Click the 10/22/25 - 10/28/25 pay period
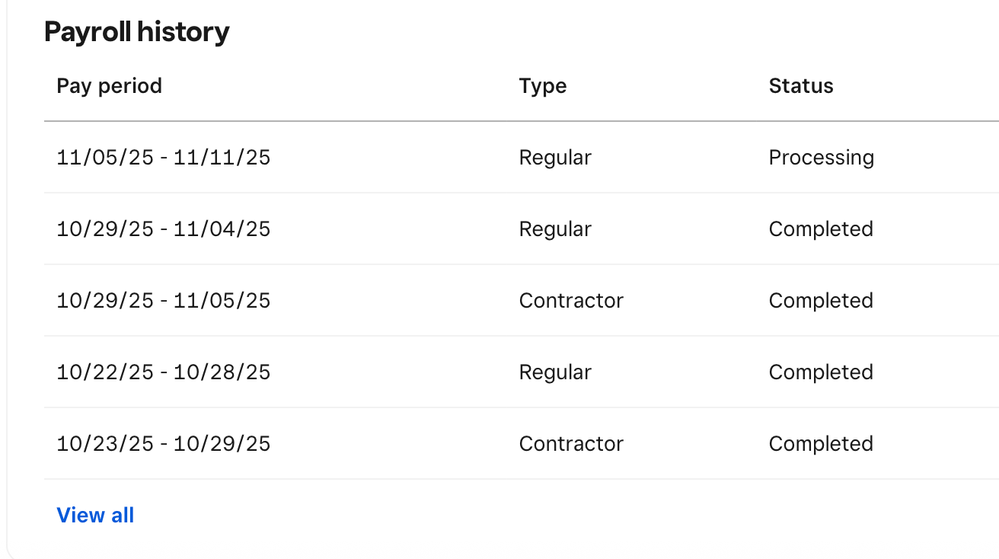 point(163,372)
